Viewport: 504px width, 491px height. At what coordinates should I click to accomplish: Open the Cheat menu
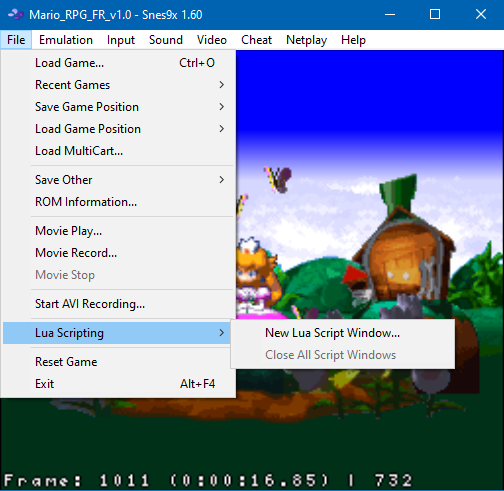tap(256, 40)
